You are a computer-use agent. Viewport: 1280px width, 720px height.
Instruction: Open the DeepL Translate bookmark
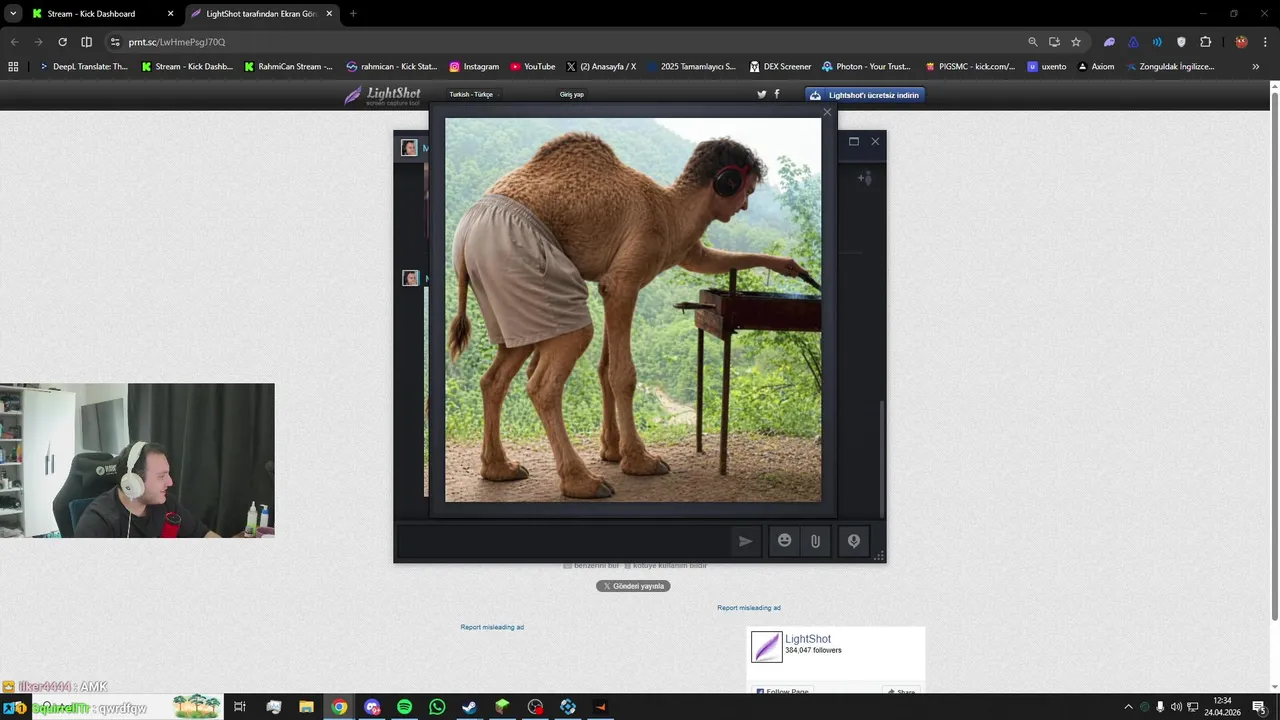tap(83, 67)
